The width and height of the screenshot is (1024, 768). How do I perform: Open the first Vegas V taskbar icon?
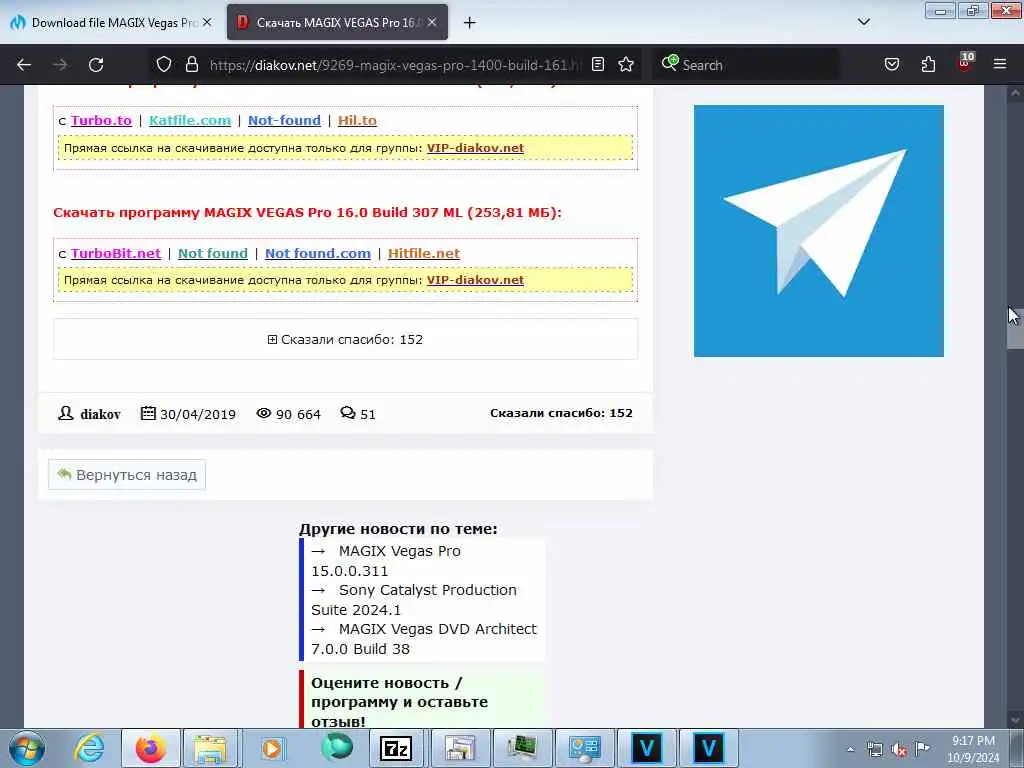point(647,748)
